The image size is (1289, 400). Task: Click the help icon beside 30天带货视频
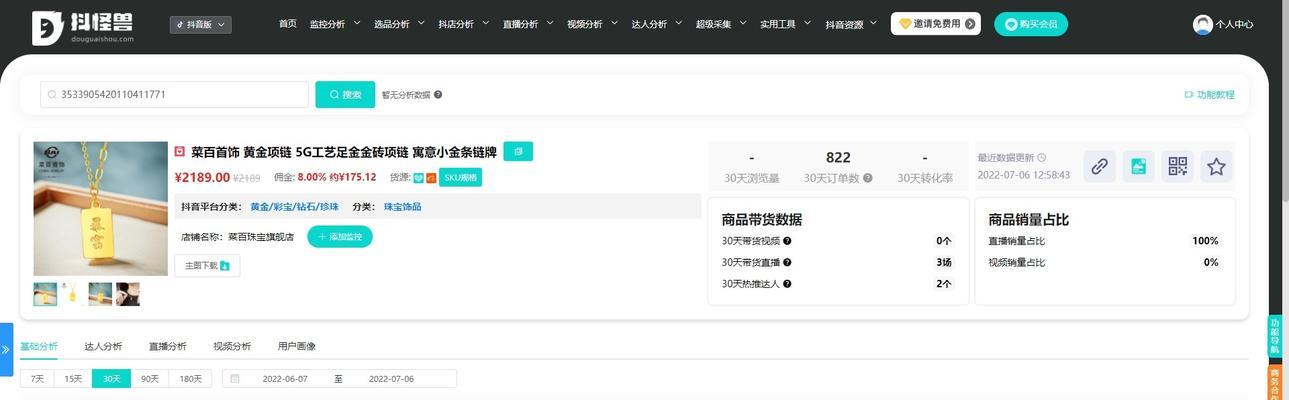(x=787, y=241)
